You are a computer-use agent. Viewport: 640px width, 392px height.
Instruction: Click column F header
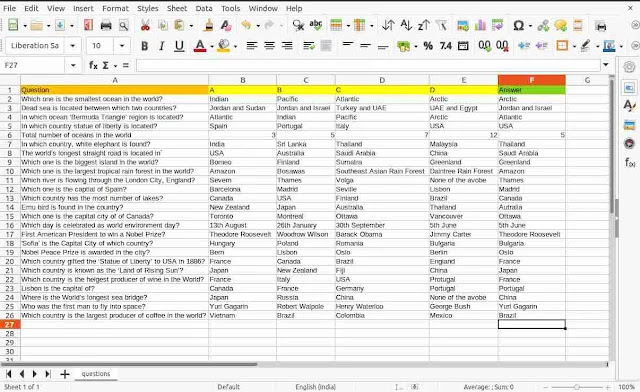pyautogui.click(x=531, y=80)
